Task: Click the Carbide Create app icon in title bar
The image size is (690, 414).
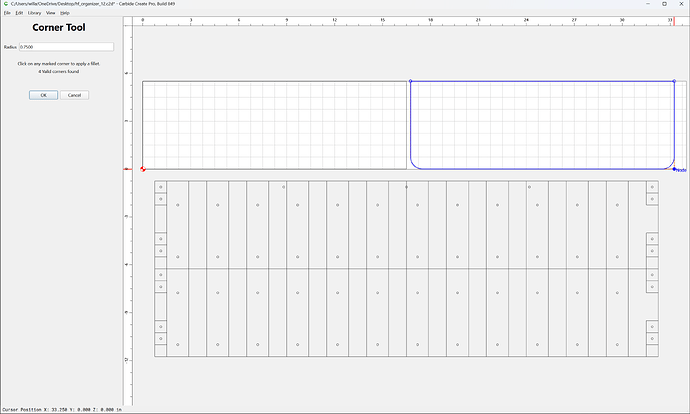Action: [5, 4]
